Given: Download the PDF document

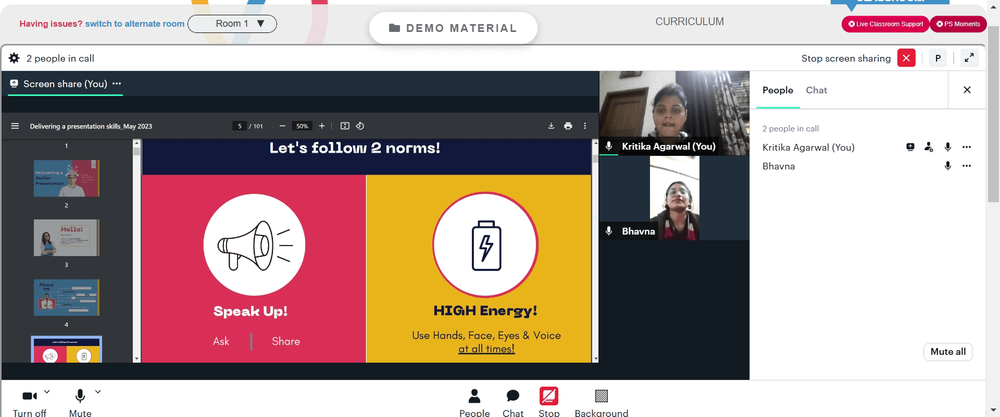Looking at the screenshot, I should tap(551, 126).
